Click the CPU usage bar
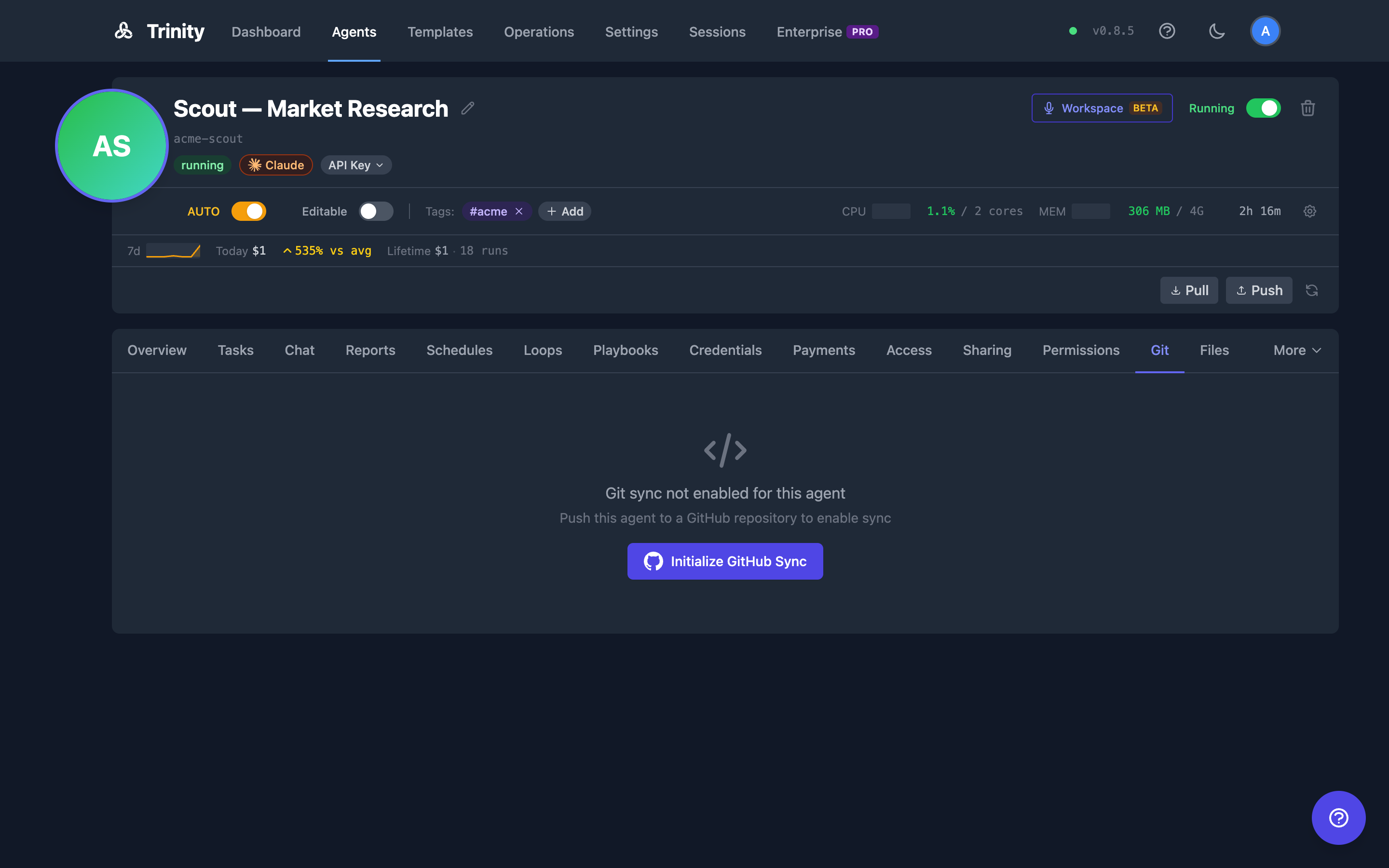Viewport: 1389px width, 868px height. tap(891, 211)
